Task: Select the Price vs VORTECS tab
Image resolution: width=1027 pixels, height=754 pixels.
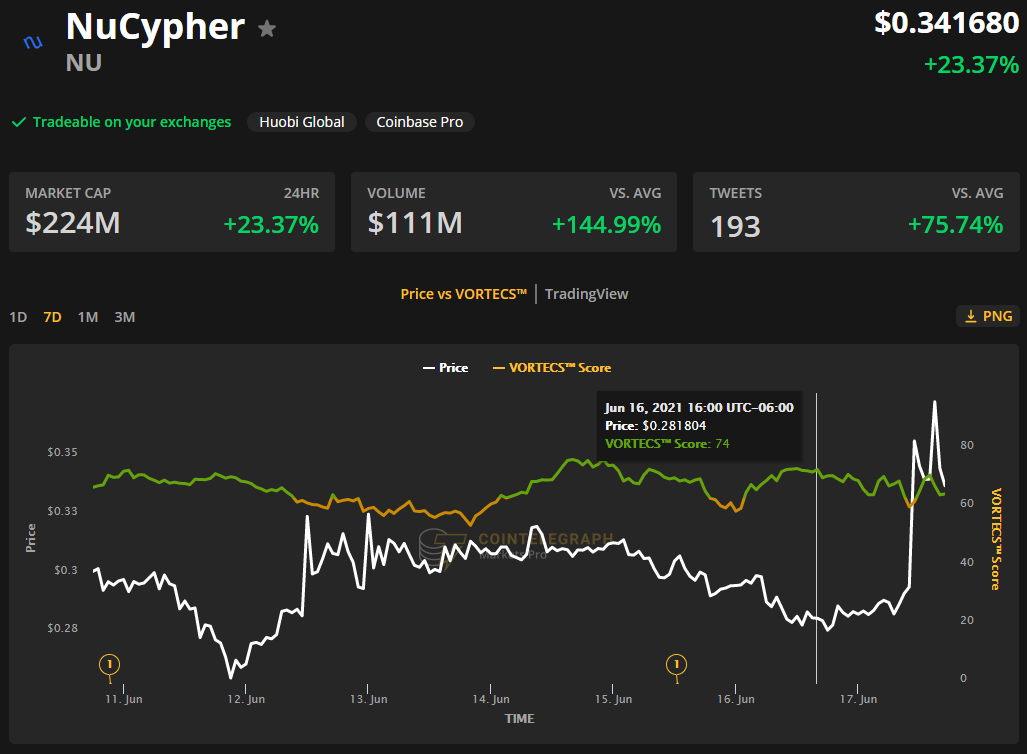Action: 463,294
